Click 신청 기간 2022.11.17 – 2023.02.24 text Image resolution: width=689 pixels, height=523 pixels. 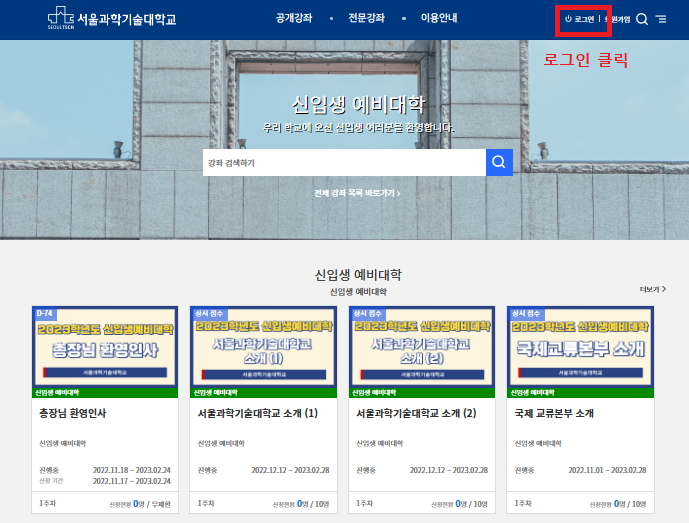[x=105, y=481]
